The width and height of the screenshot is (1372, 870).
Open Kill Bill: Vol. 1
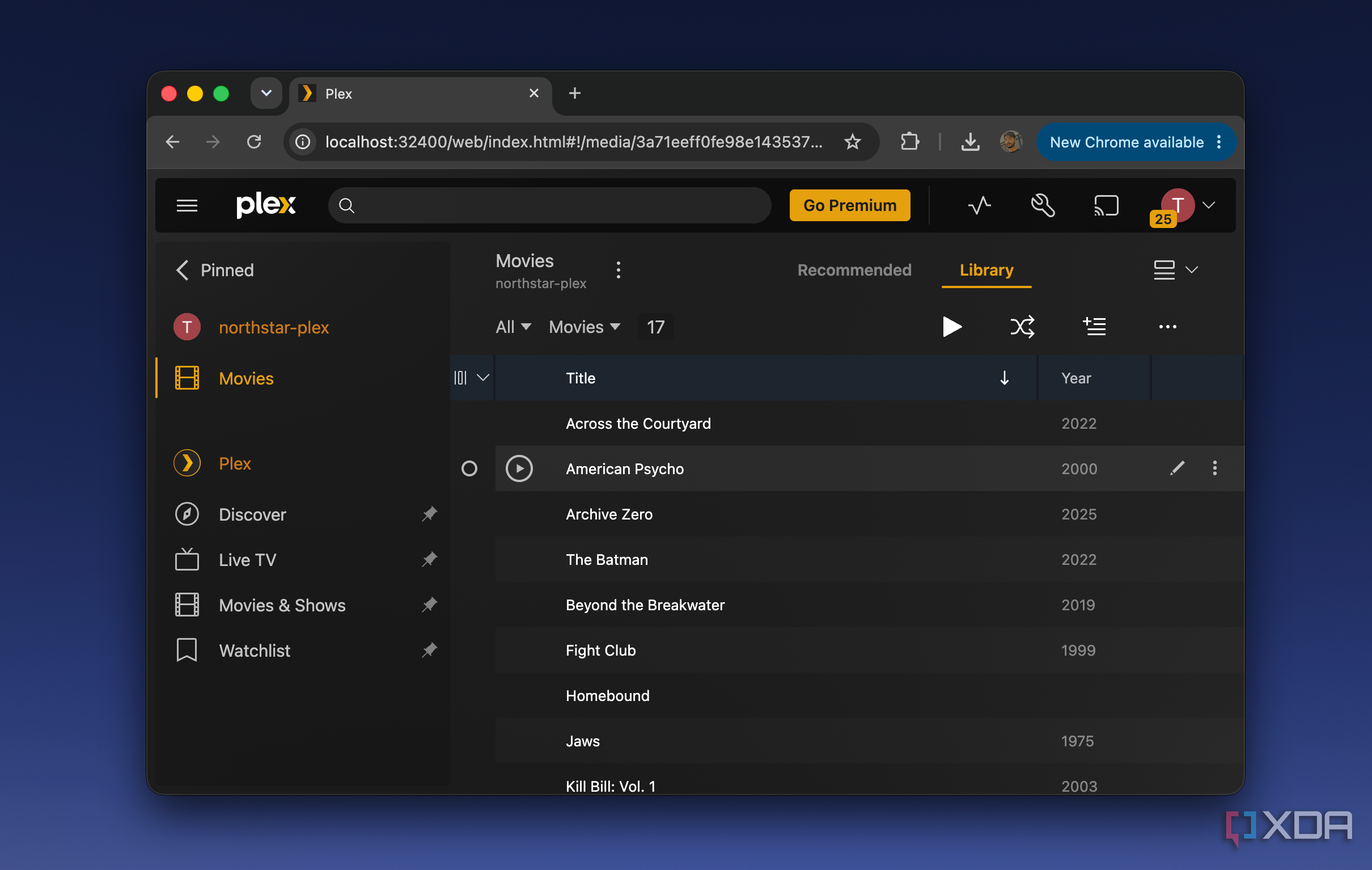(x=610, y=786)
